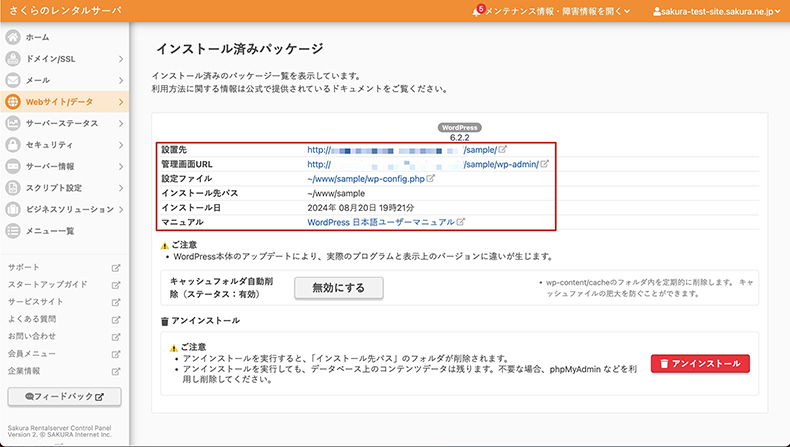This screenshot has height=447, width=790.
Task: Click the server information icon
Action: (13, 166)
